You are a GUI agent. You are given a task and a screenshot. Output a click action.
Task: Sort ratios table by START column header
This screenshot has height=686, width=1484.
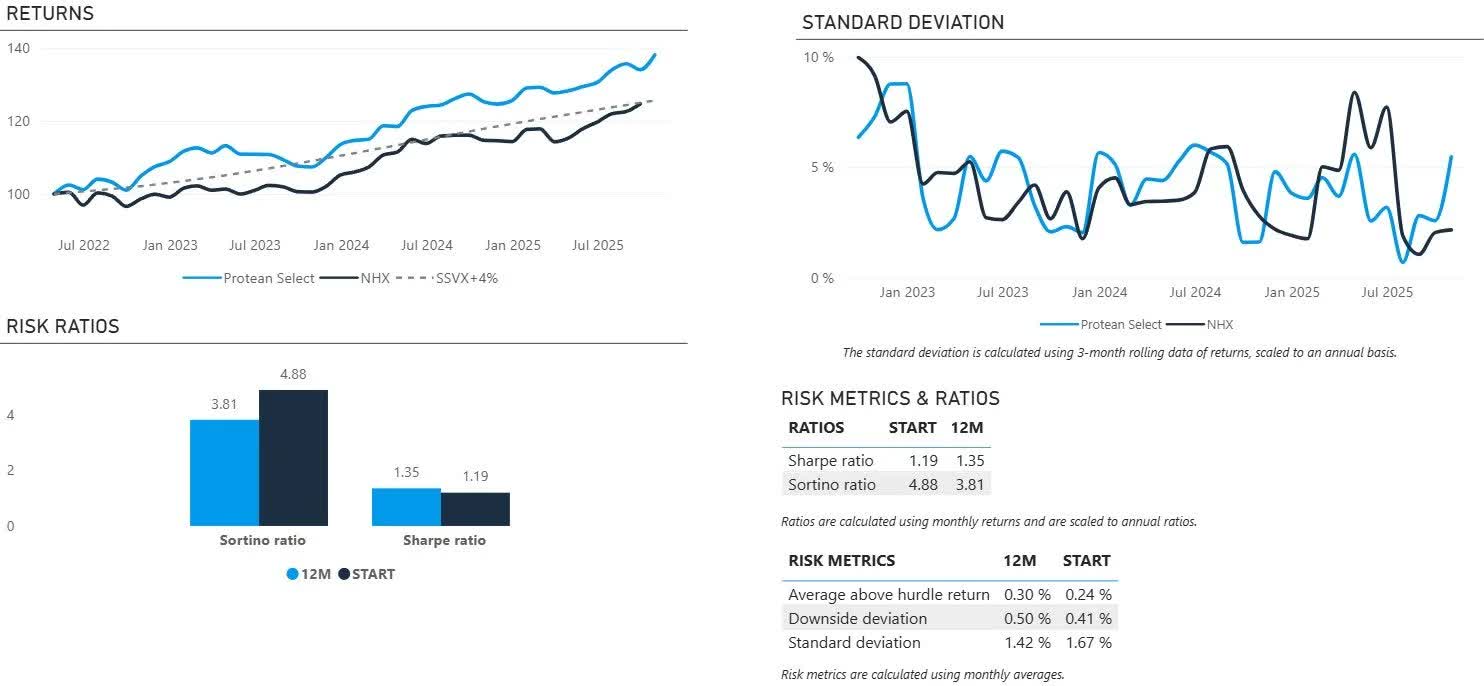(x=912, y=428)
